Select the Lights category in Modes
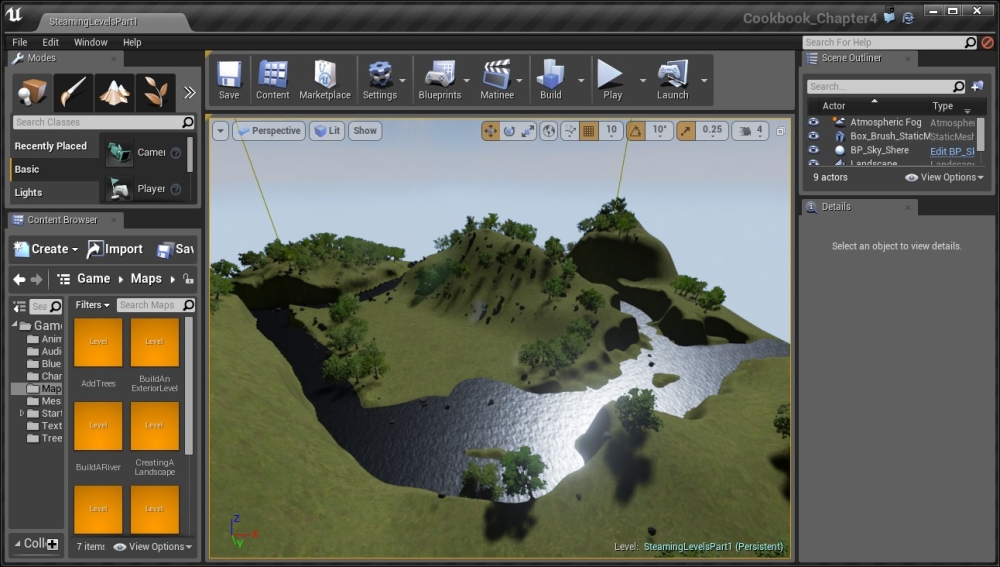 coord(29,193)
